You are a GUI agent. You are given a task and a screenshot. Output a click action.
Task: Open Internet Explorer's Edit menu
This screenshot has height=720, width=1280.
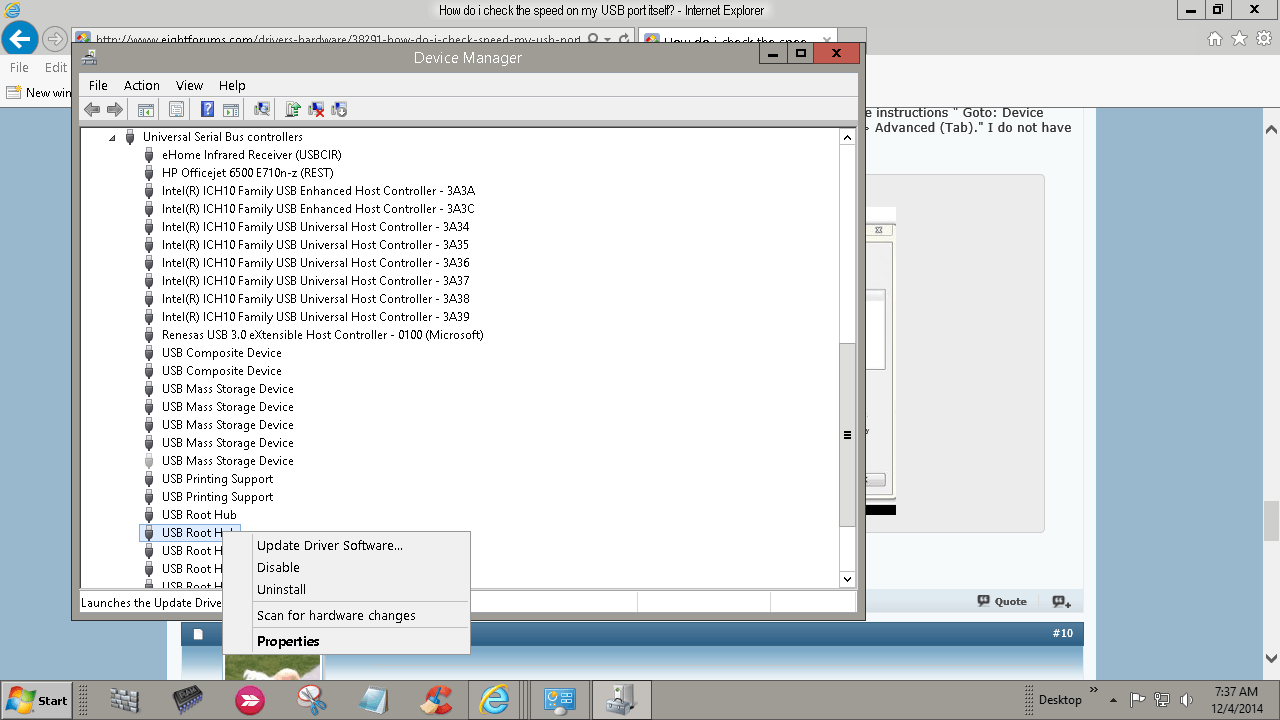click(56, 67)
